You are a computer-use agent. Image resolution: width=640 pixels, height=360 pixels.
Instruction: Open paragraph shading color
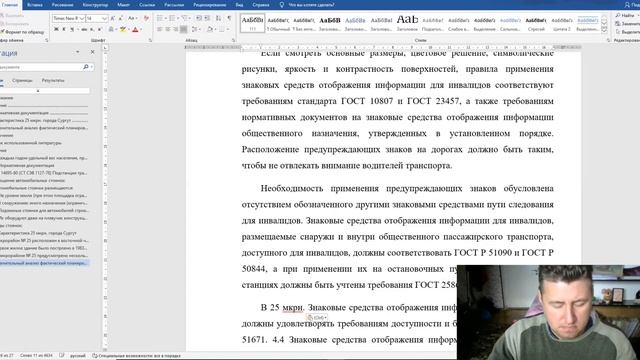210,29
